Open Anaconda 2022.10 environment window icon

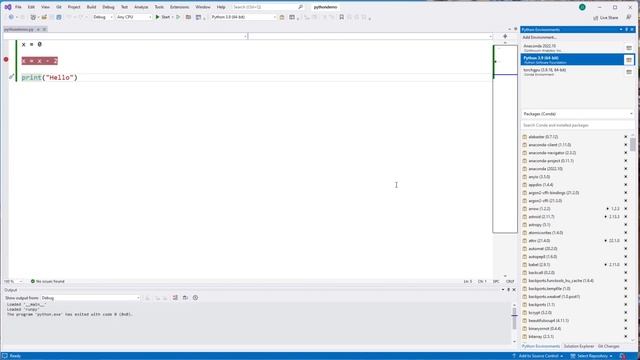coord(629,48)
